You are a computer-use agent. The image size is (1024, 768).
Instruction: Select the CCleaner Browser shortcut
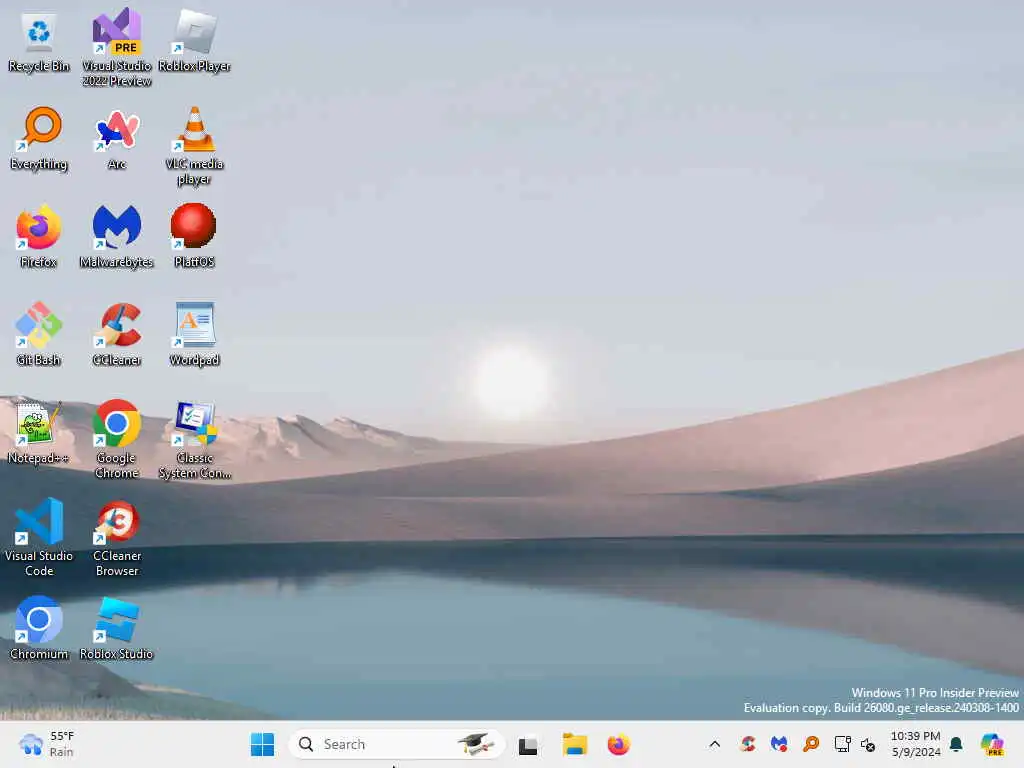point(117,537)
